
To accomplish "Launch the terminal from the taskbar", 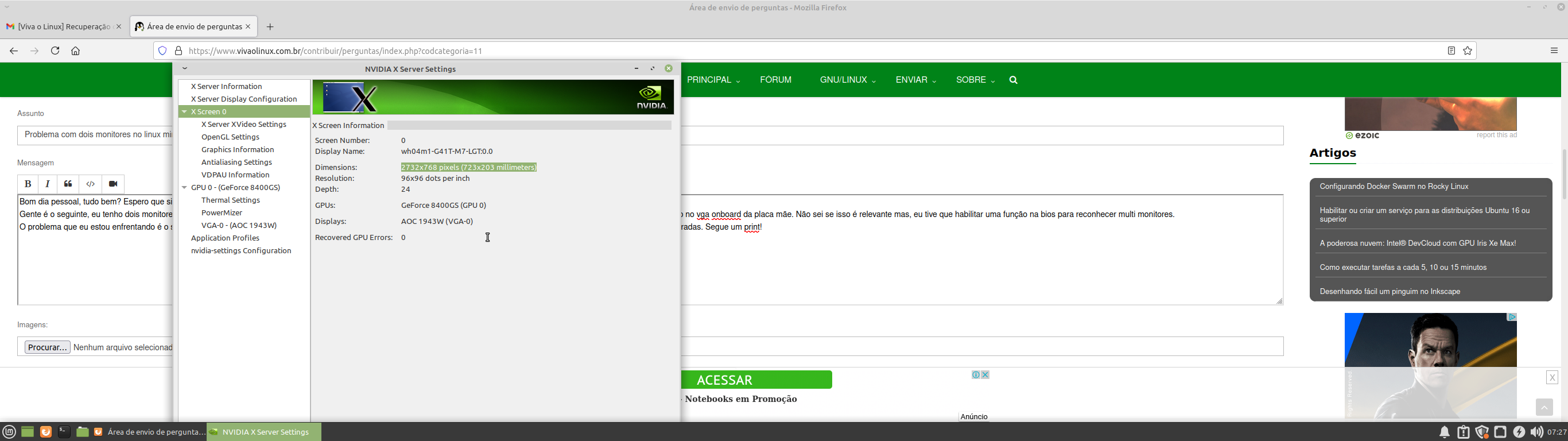I will (64, 432).
